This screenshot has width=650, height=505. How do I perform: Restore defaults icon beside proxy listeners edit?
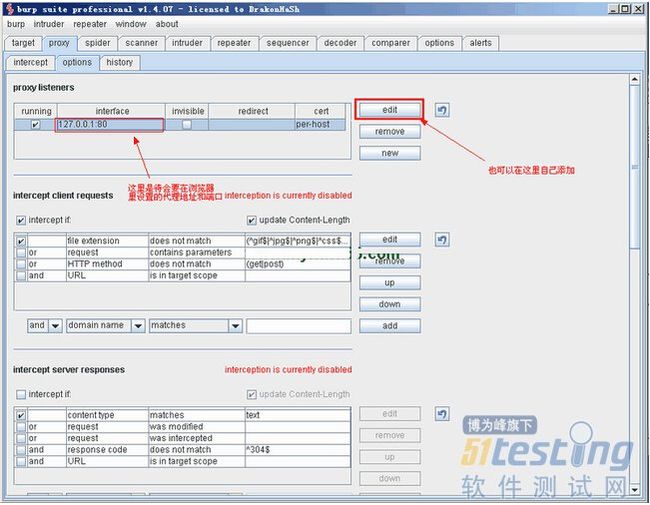click(442, 110)
